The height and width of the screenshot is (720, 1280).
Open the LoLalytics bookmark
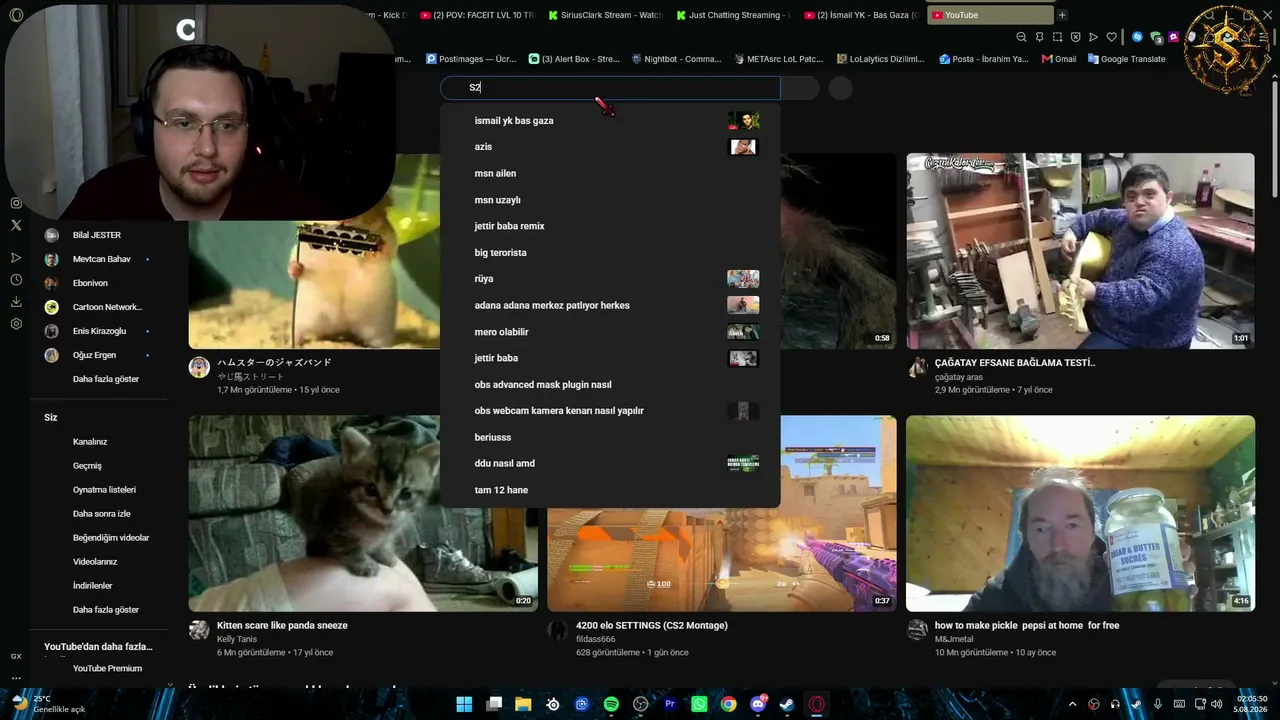point(881,59)
